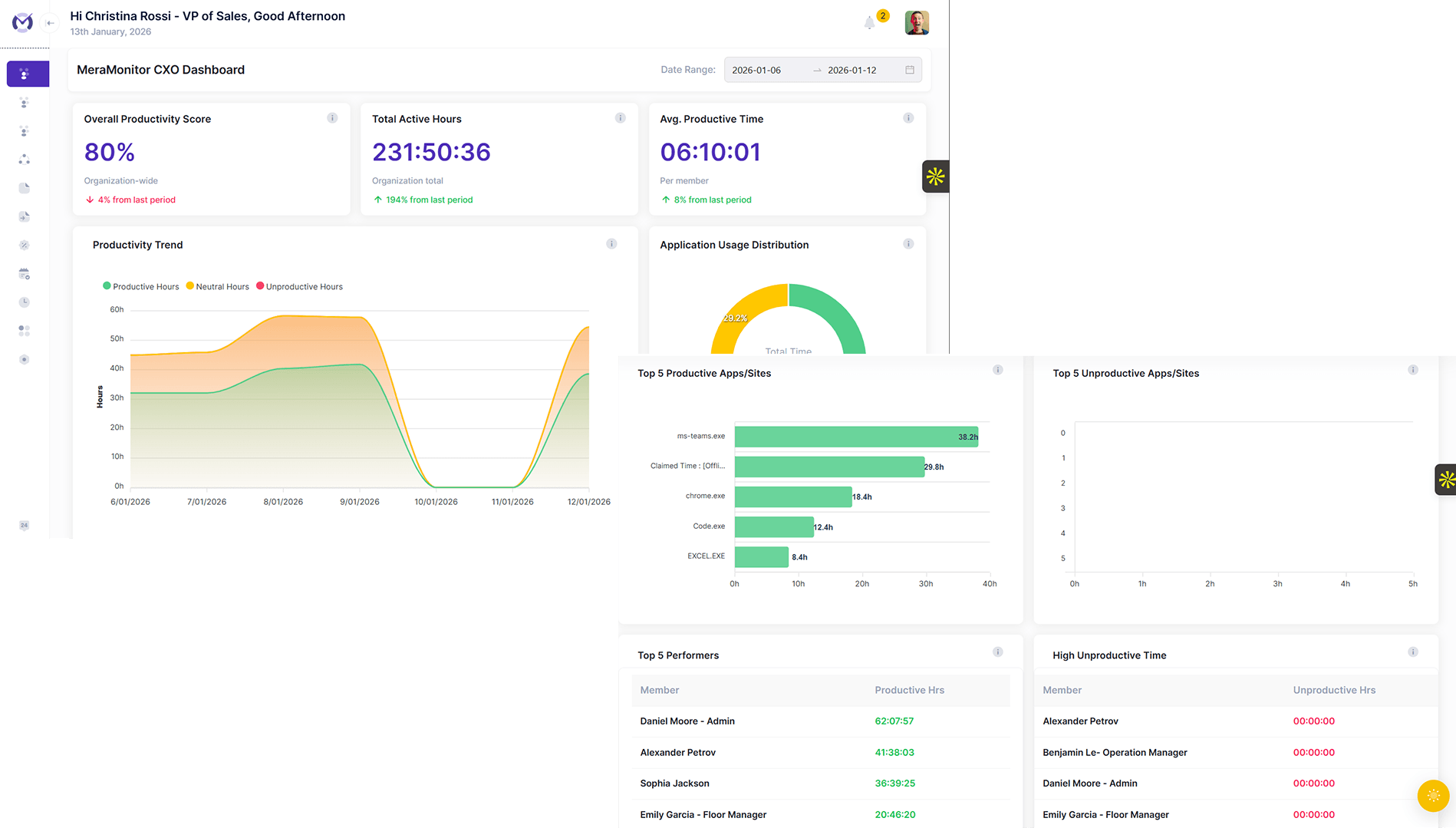Click the ms-teams.exe productive bar
Screen dimensions: 1456x828
click(856, 437)
